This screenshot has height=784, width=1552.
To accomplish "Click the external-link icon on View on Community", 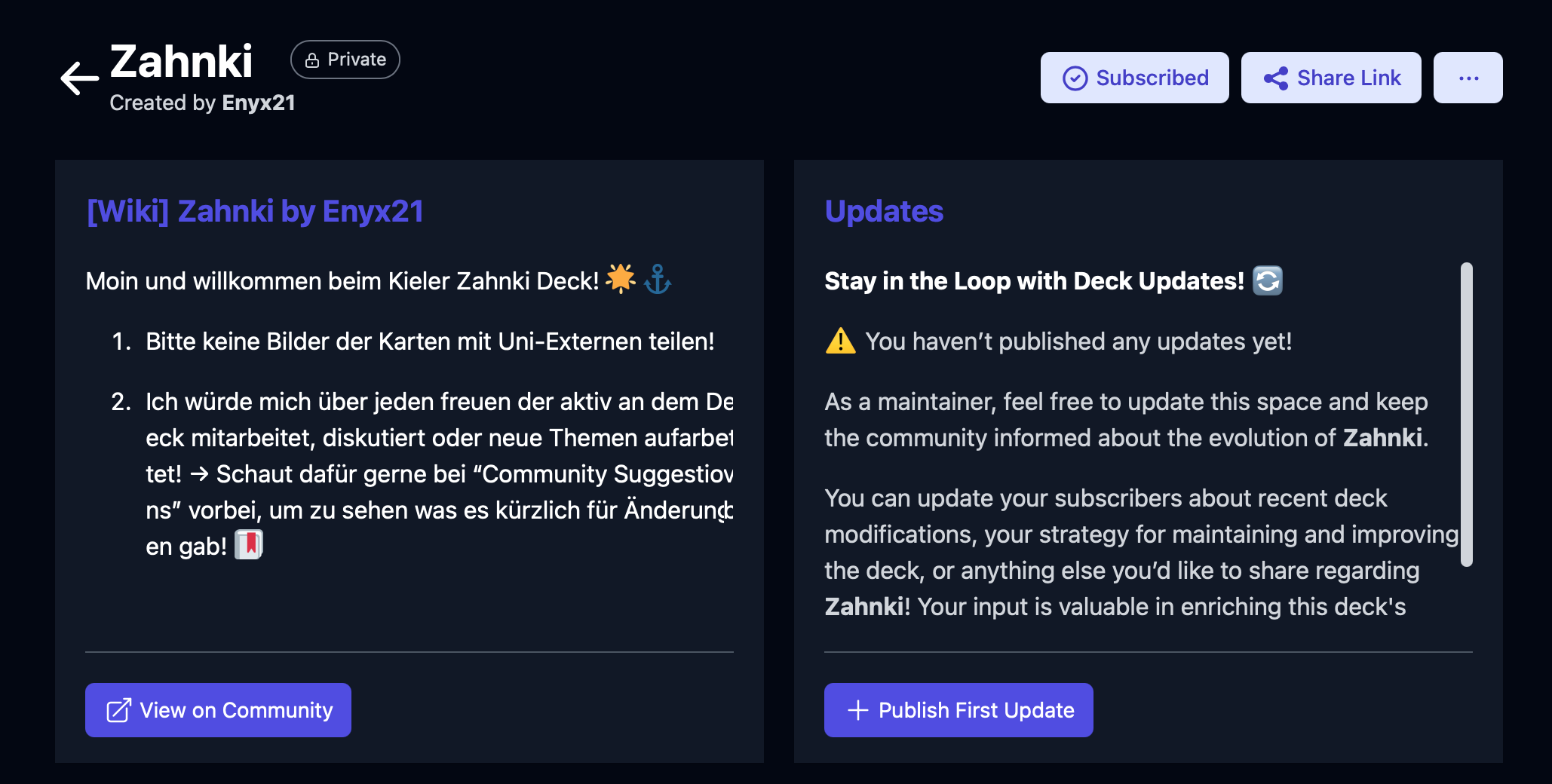I will tap(118, 710).
